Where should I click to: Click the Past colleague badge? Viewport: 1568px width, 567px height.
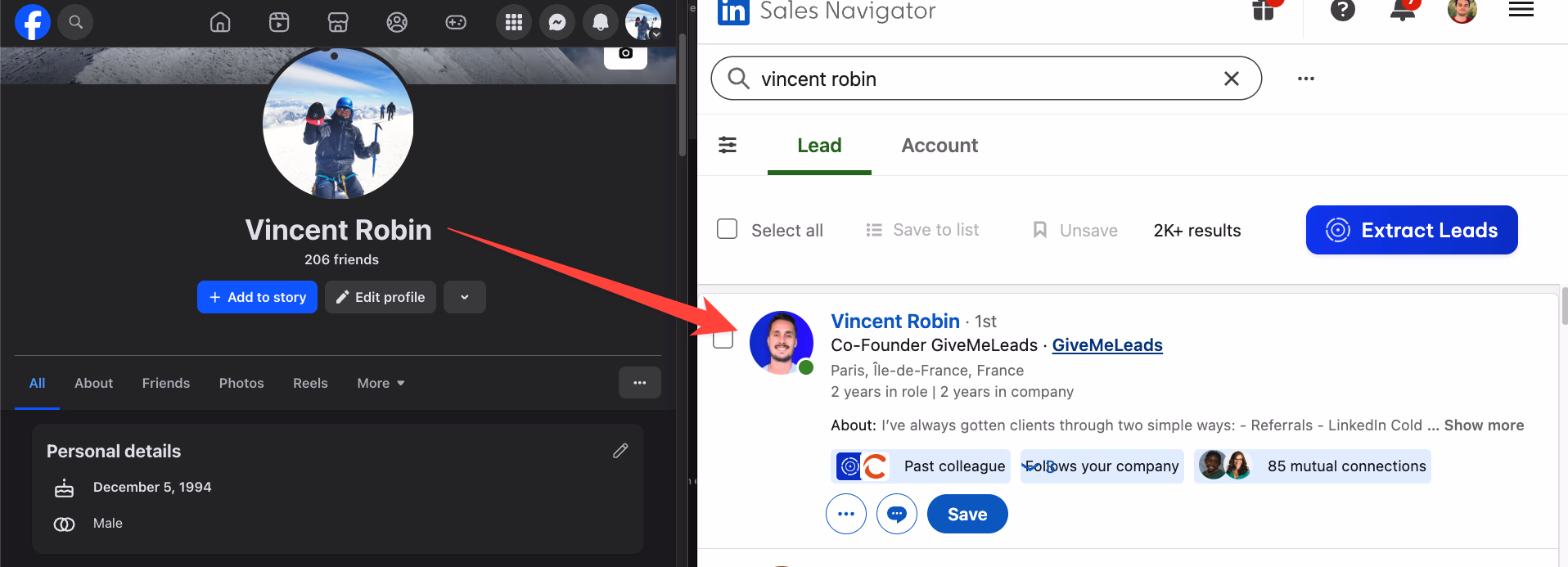[x=921, y=466]
